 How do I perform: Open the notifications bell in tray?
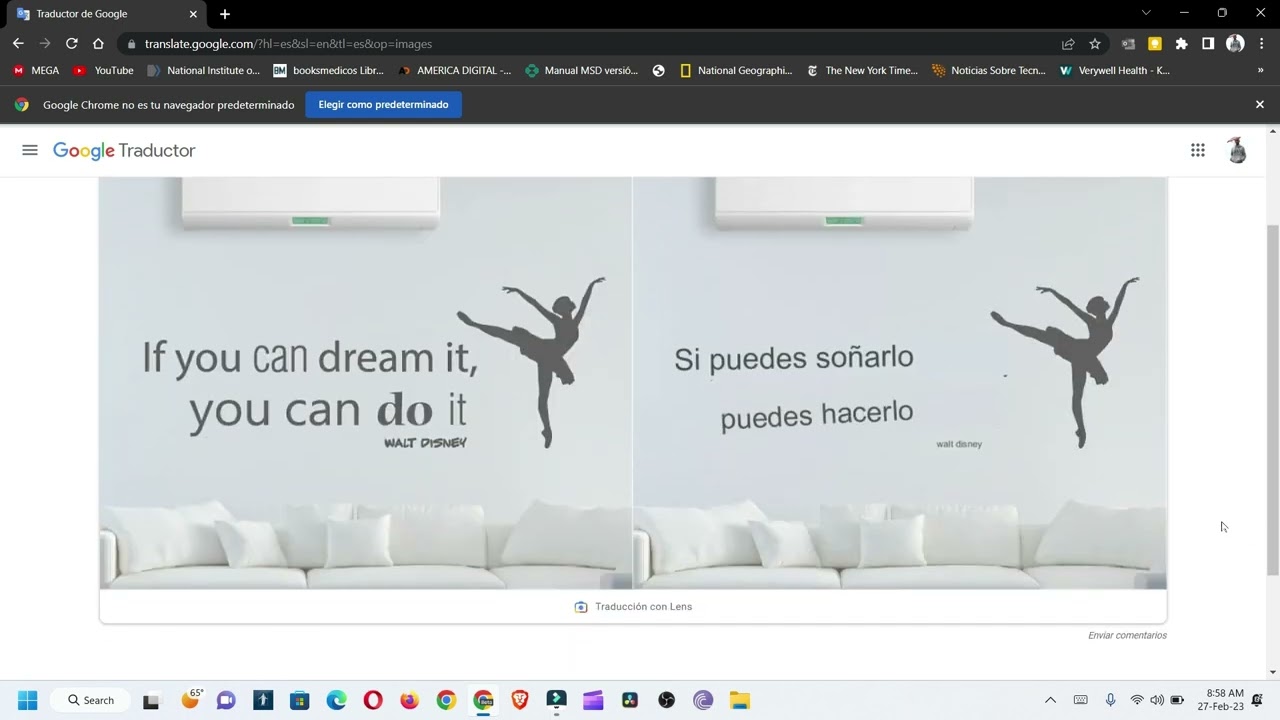pyautogui.click(x=1258, y=700)
